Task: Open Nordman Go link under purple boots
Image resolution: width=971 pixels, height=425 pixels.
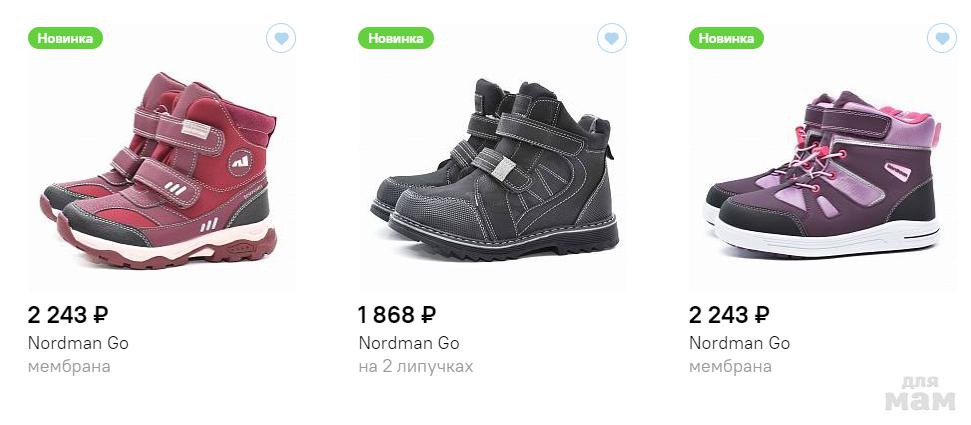Action: [x=740, y=343]
